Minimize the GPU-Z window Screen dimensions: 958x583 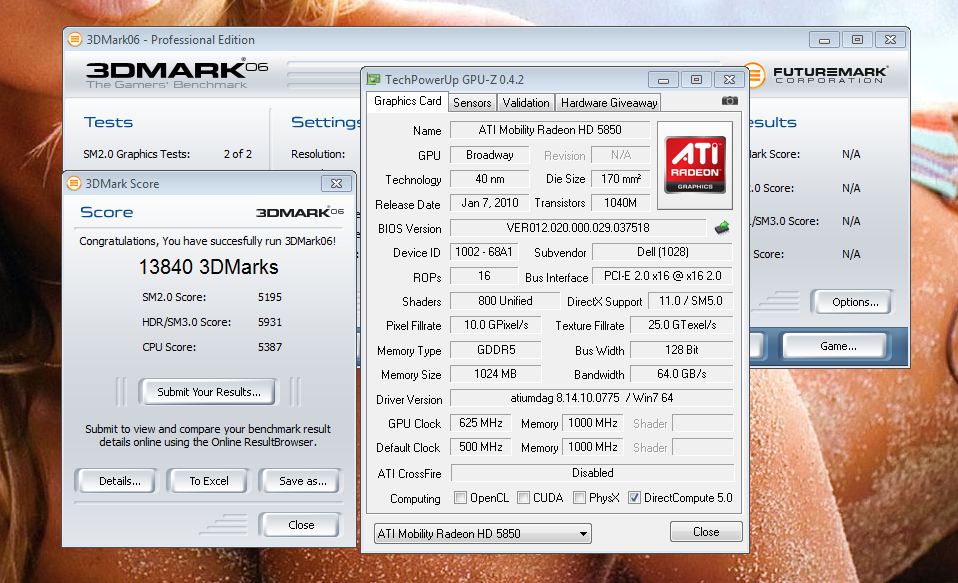click(x=664, y=79)
